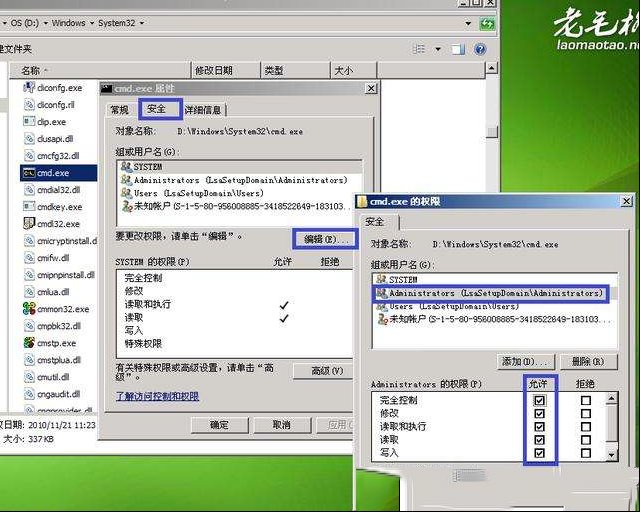Sort files by 修改日期 column header
Viewport: 640px width, 512px height.
(226, 71)
